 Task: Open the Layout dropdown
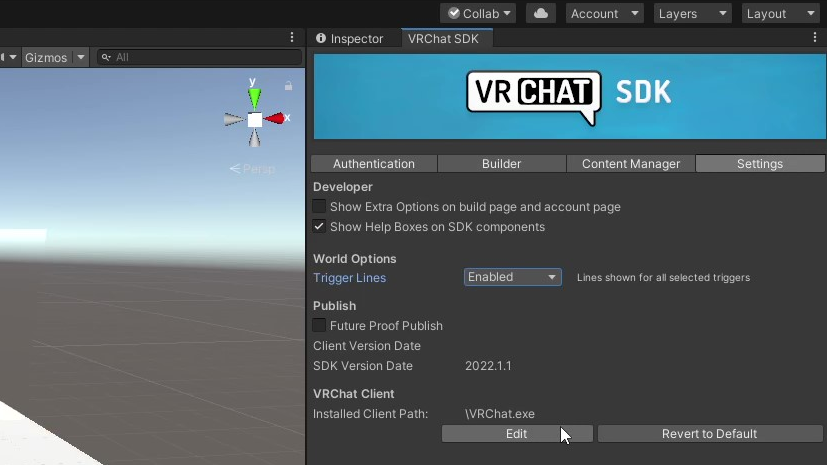pos(781,13)
